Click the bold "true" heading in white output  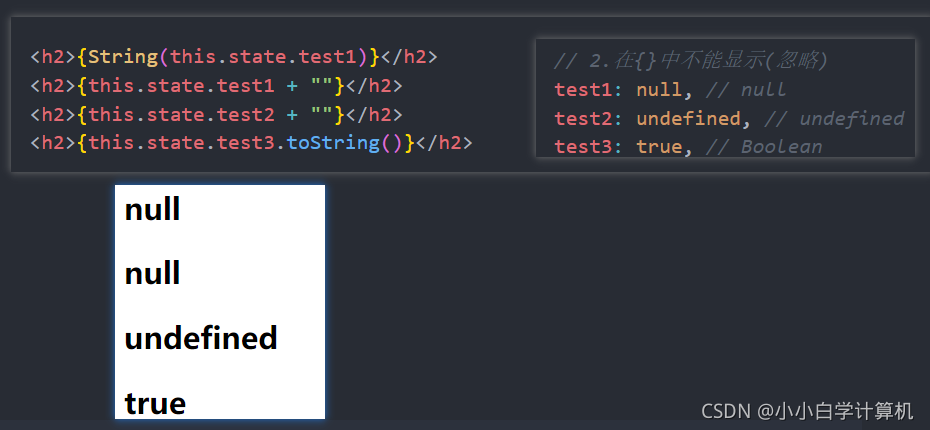tap(155, 403)
